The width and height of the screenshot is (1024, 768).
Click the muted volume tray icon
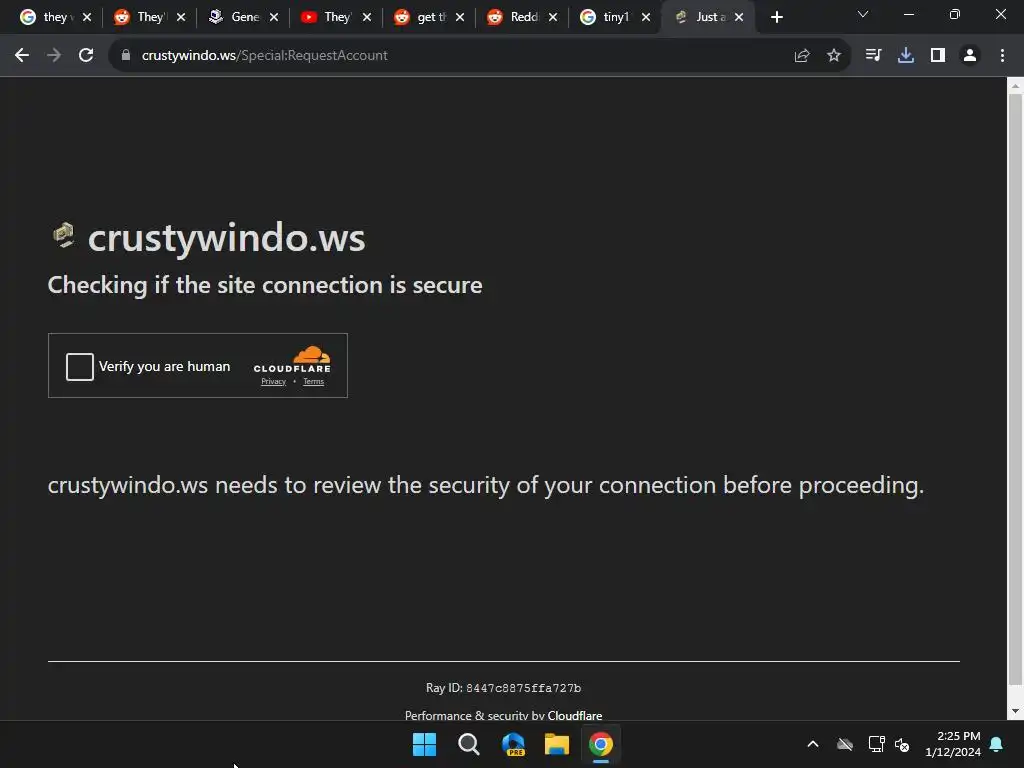pyautogui.click(x=903, y=744)
